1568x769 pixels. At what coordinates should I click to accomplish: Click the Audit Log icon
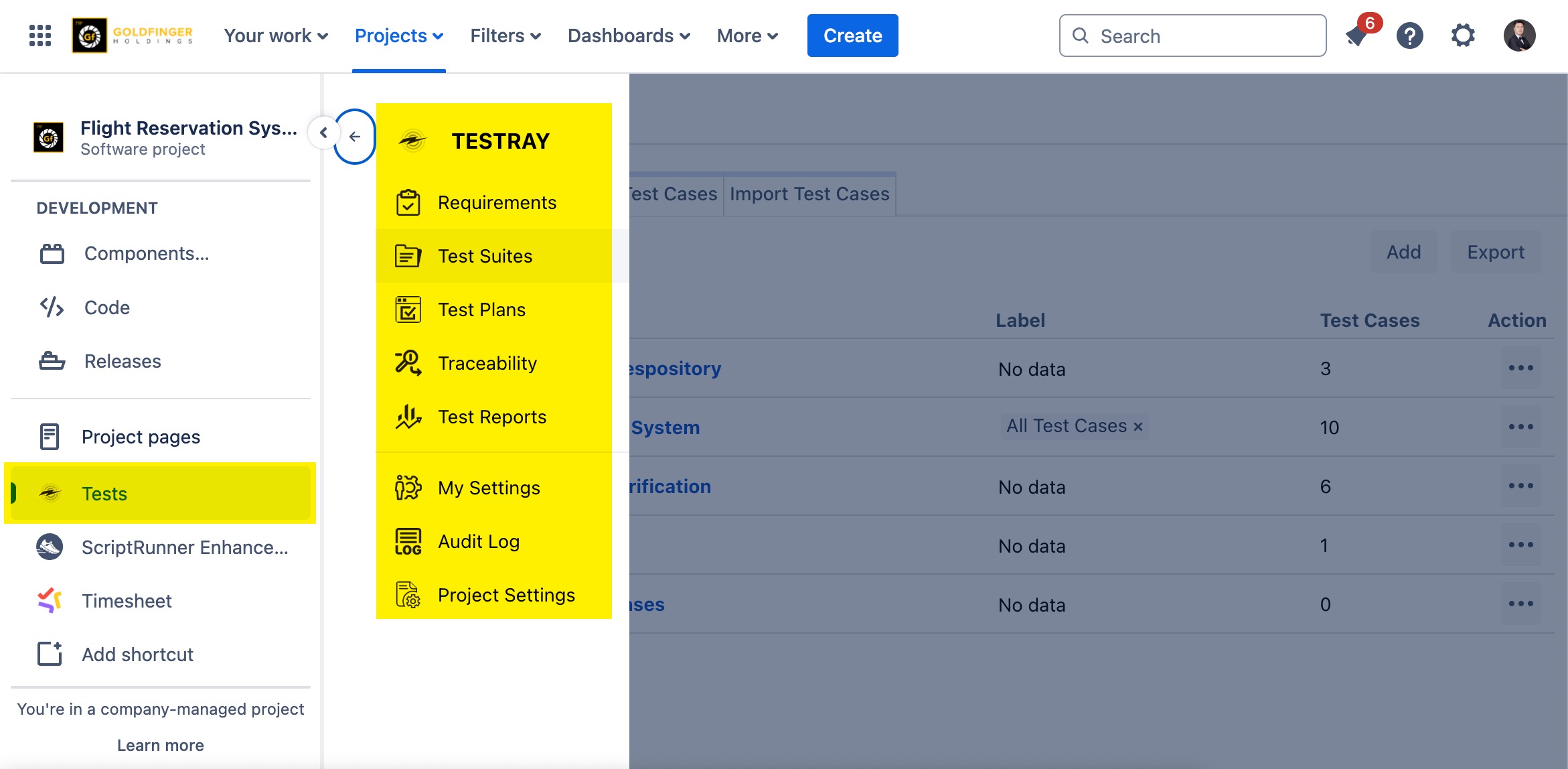click(x=408, y=541)
